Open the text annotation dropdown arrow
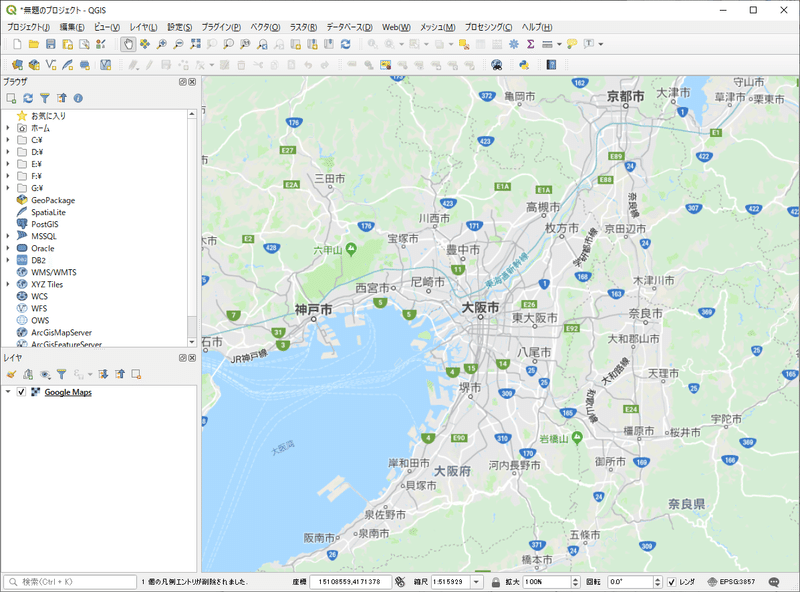The height and width of the screenshot is (592, 800). (x=601, y=44)
